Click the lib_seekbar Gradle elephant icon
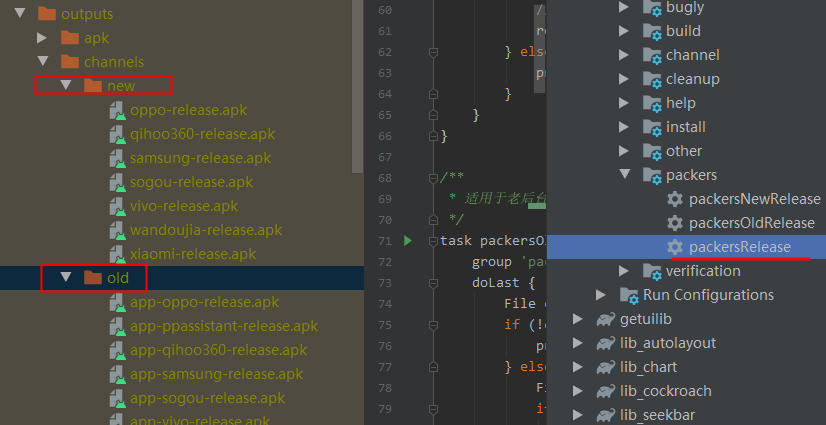The image size is (826, 425). (606, 415)
